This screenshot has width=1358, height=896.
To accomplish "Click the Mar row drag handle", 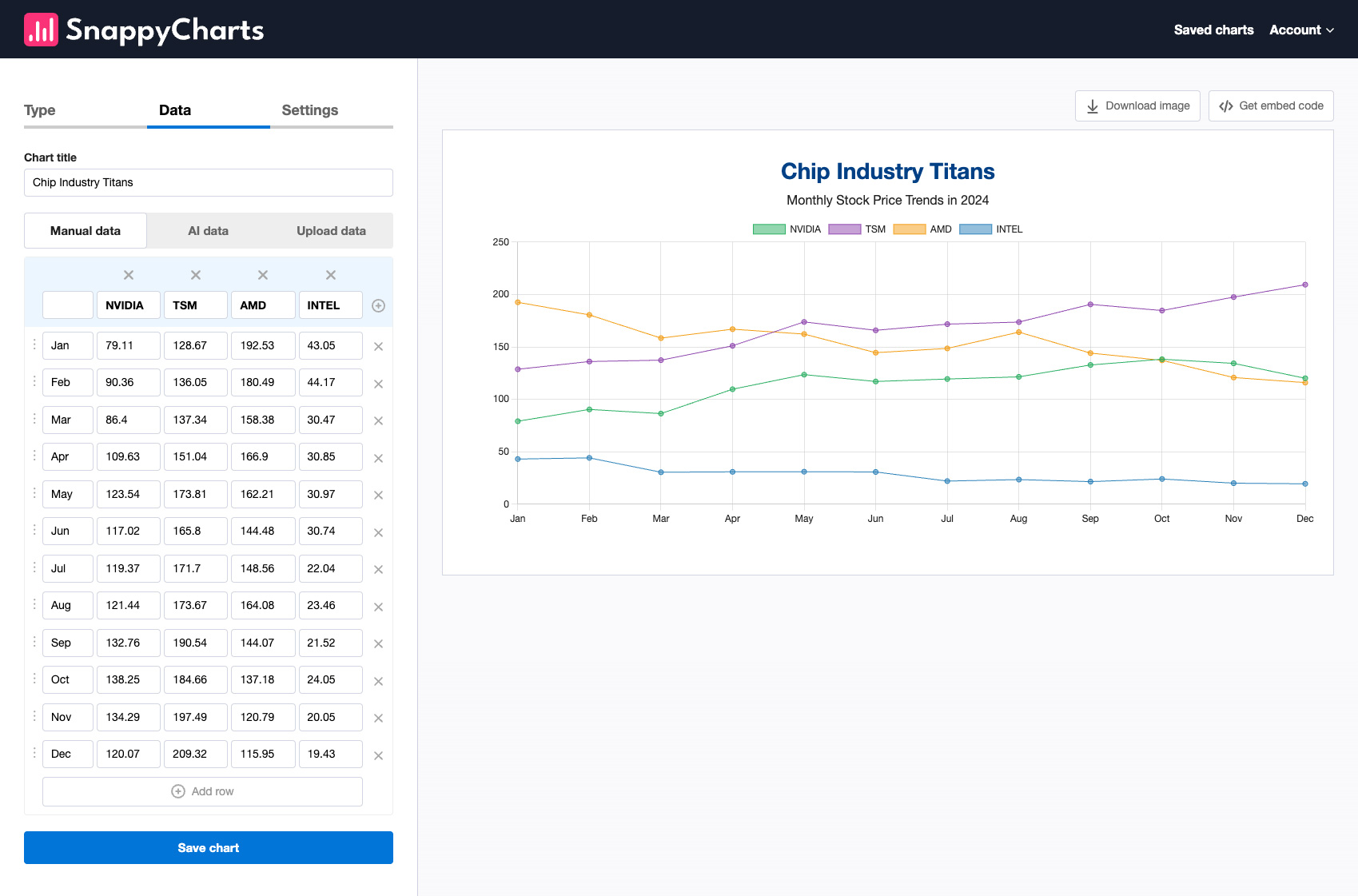I will 34,418.
